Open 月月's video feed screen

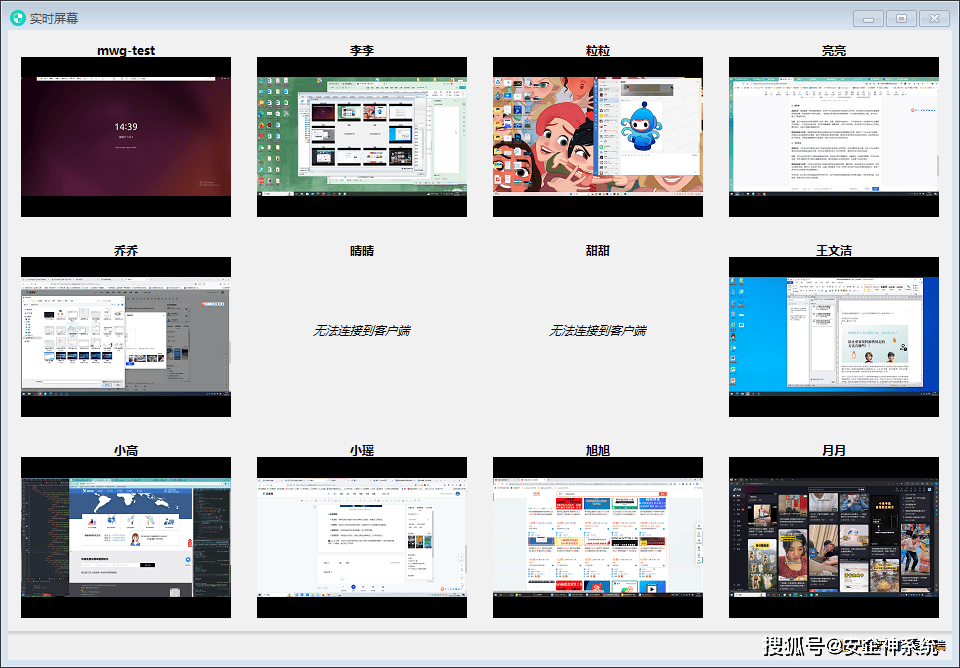coord(833,537)
